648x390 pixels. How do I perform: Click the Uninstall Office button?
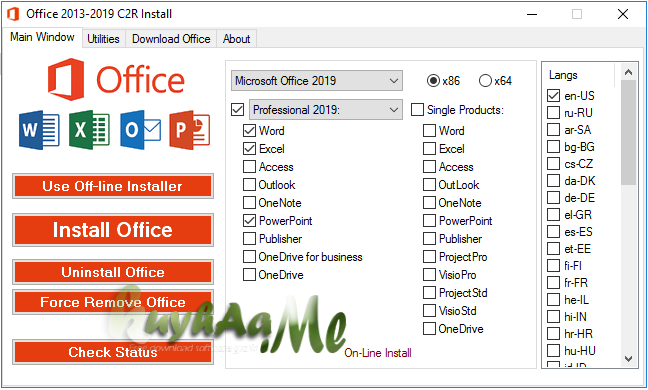(113, 272)
